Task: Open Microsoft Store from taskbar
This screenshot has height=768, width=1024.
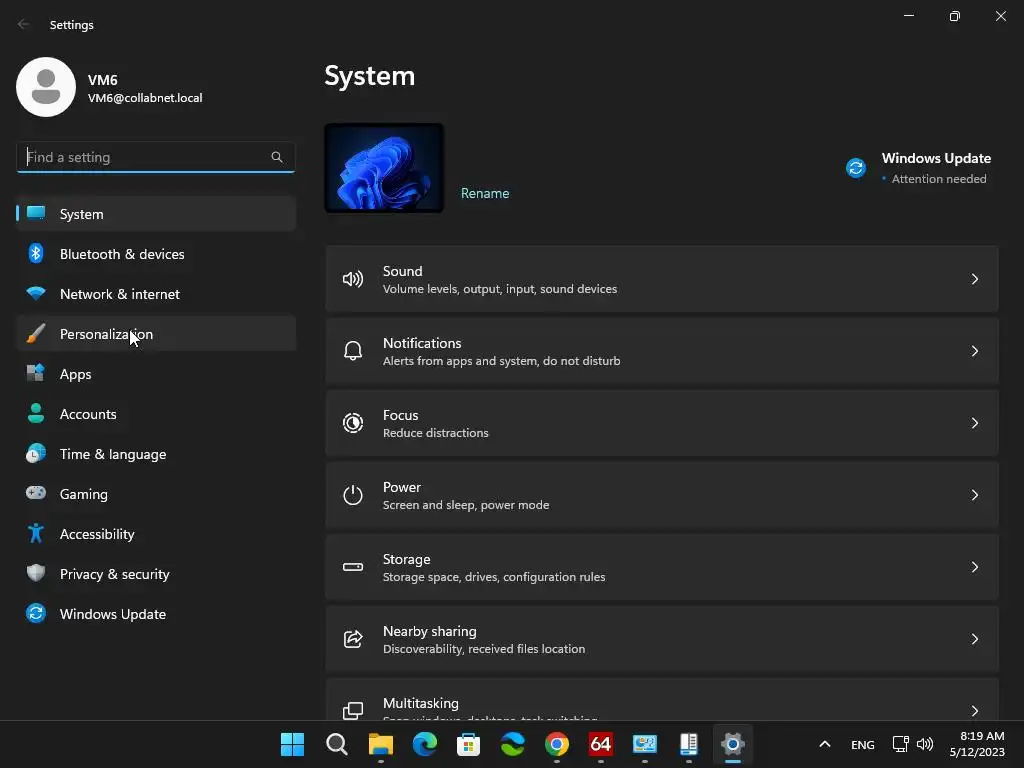Action: pos(468,744)
